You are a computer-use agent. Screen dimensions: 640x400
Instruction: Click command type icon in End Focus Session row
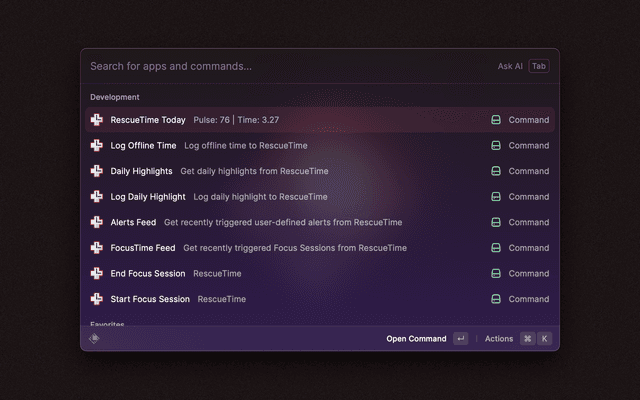pos(495,273)
